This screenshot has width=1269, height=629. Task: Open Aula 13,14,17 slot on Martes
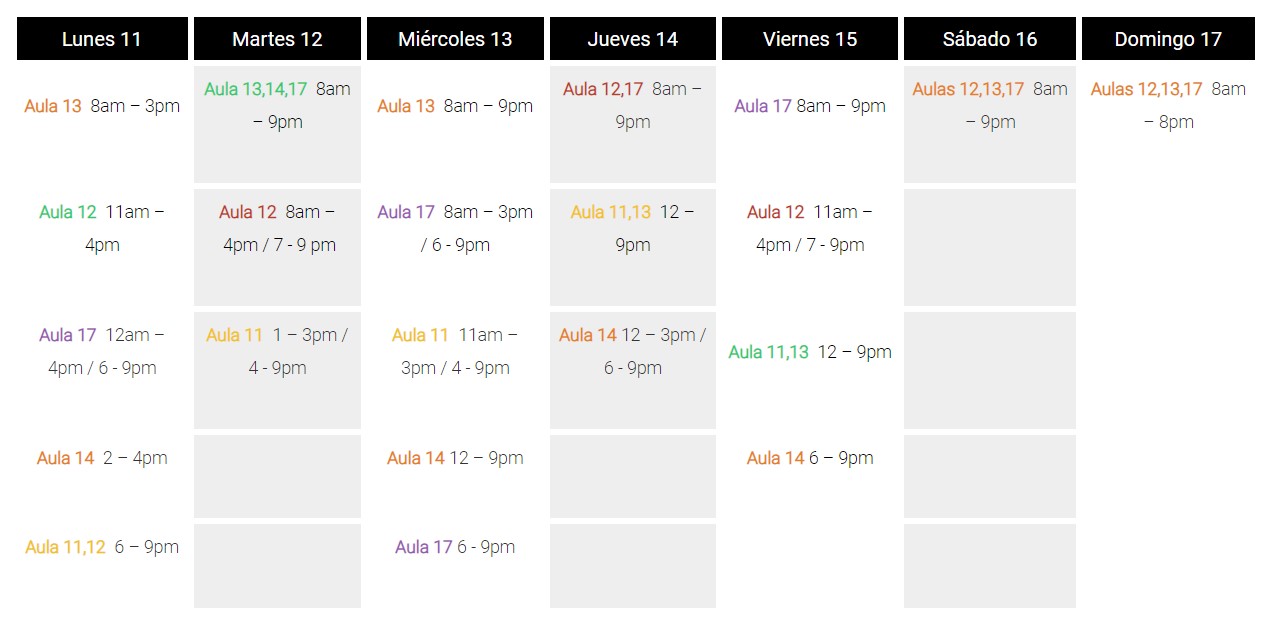[x=277, y=105]
